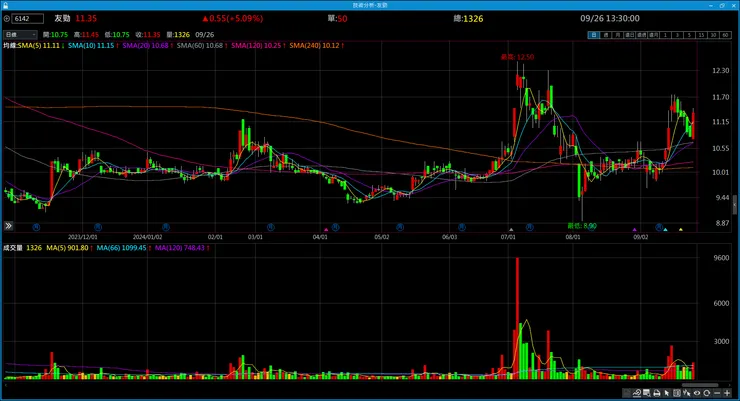Select the 15-minute period tab
This screenshot has width=740, height=401.
point(701,35)
